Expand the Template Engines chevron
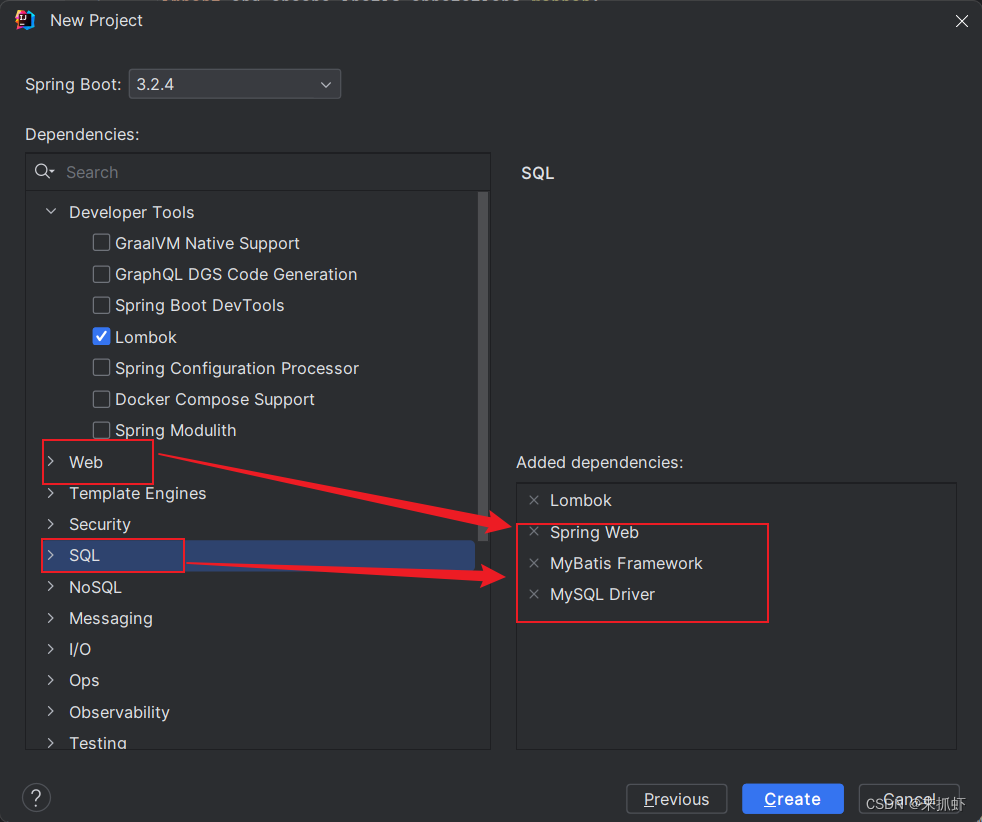Image resolution: width=982 pixels, height=822 pixels. [51, 493]
